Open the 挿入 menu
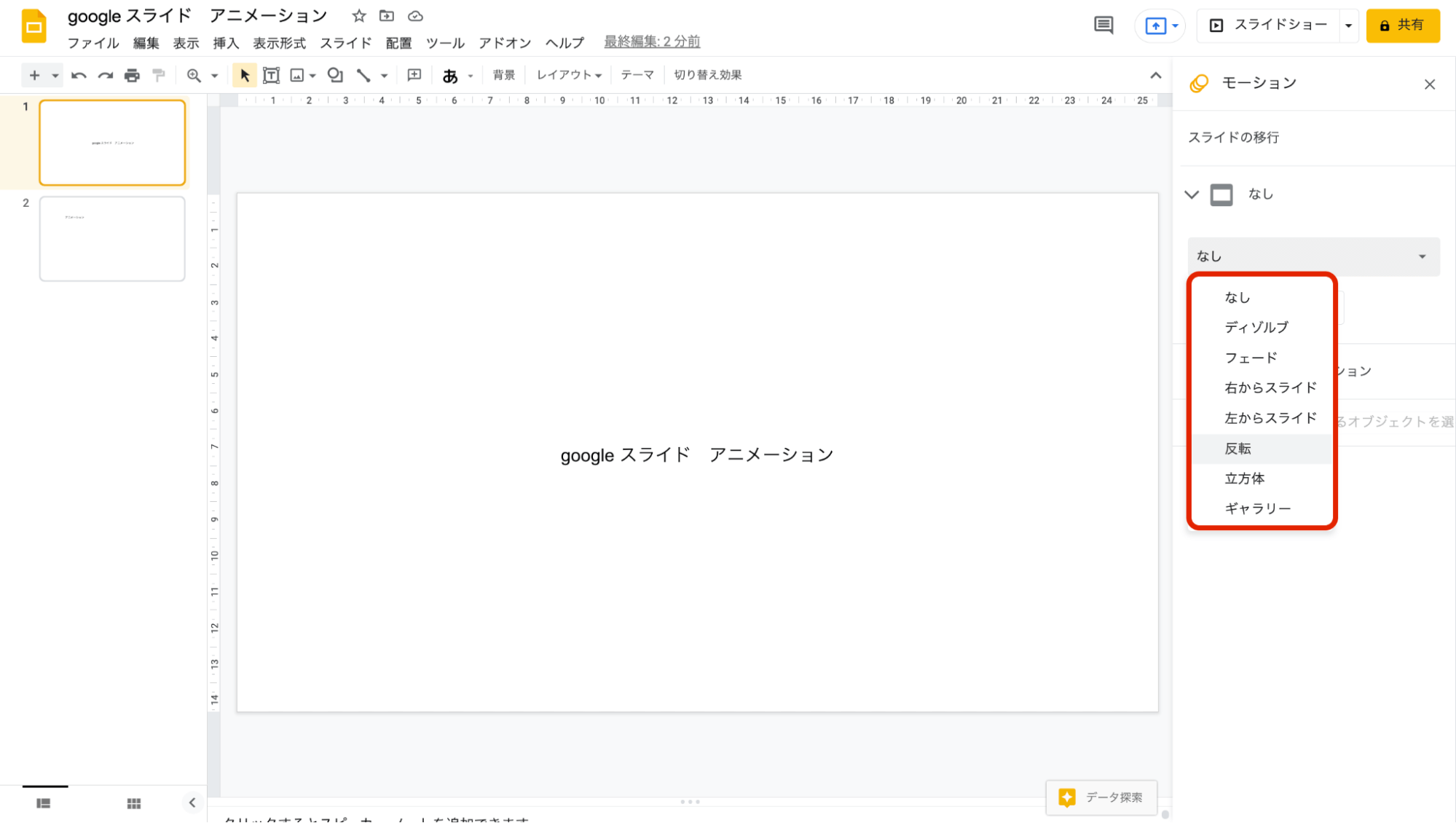Viewport: 1456px width, 823px height. coord(226,43)
